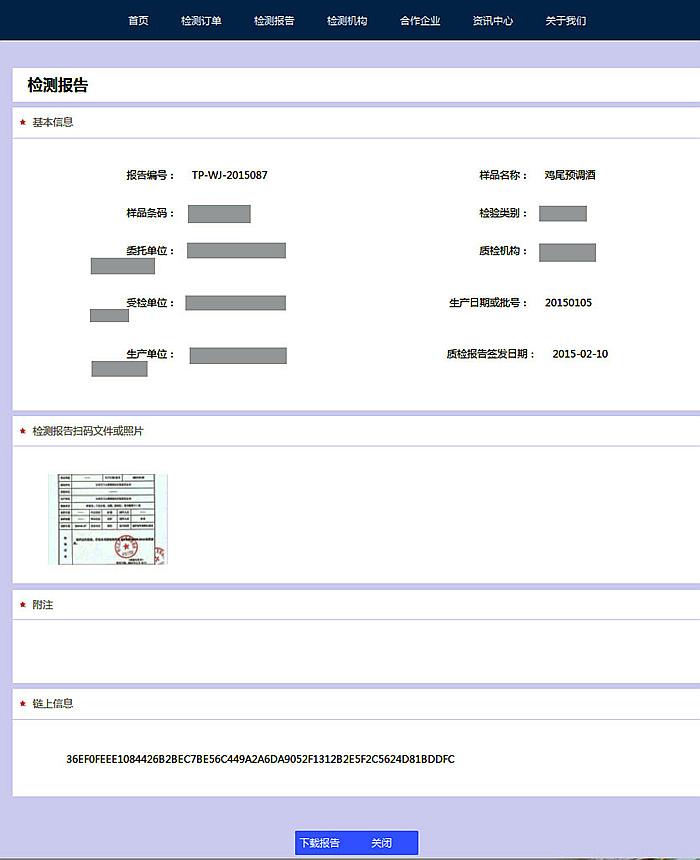700x860 pixels.
Task: Click the 检测报告扫码文件或照片 section header
Action: (x=88, y=431)
